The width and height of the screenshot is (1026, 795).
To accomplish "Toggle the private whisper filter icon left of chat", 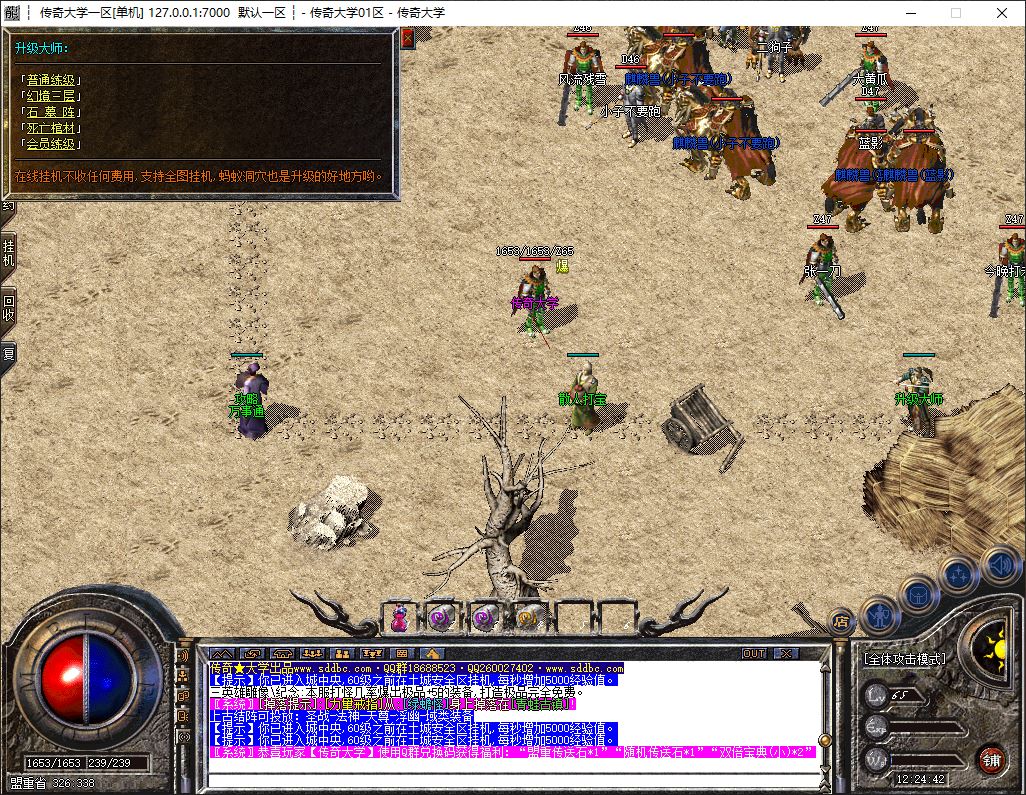I will (184, 716).
